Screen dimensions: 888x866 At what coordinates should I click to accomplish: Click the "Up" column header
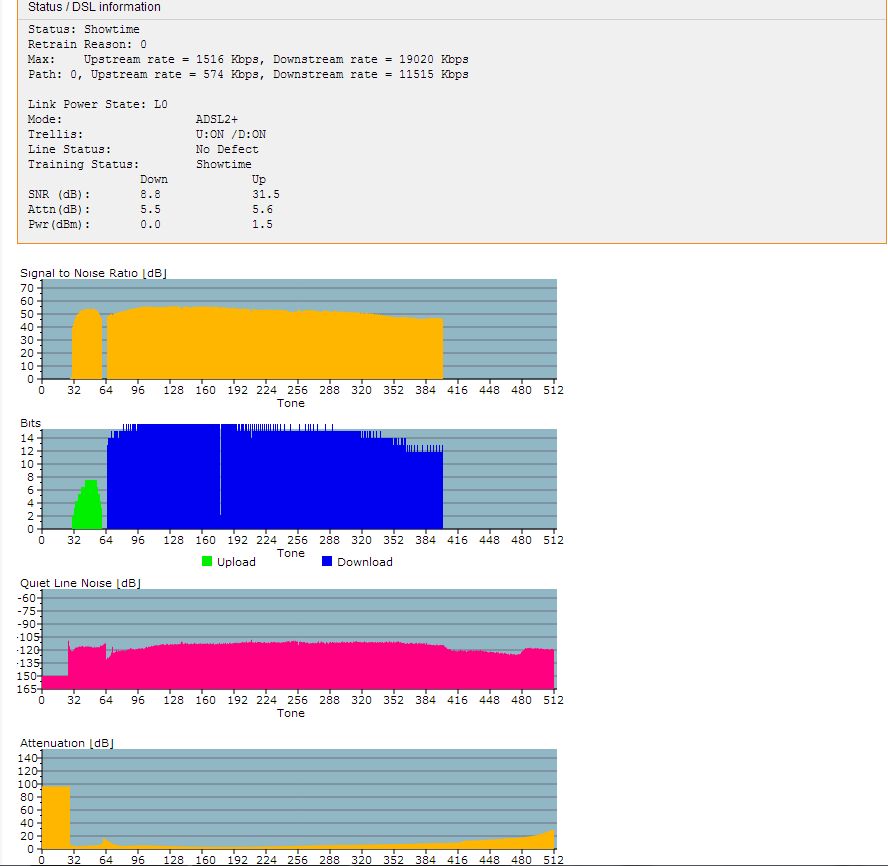259,180
